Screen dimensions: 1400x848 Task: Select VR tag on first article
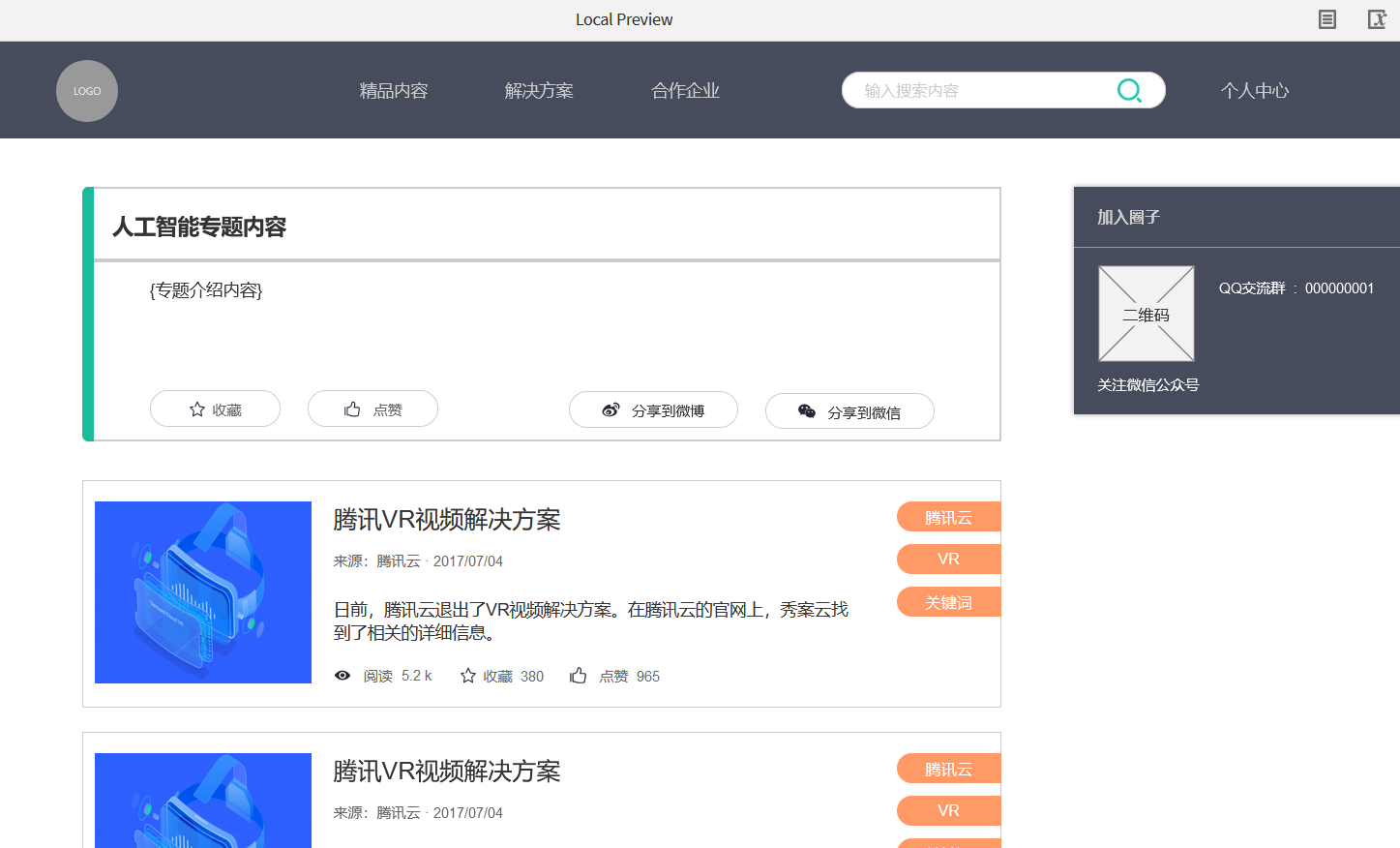coord(948,559)
